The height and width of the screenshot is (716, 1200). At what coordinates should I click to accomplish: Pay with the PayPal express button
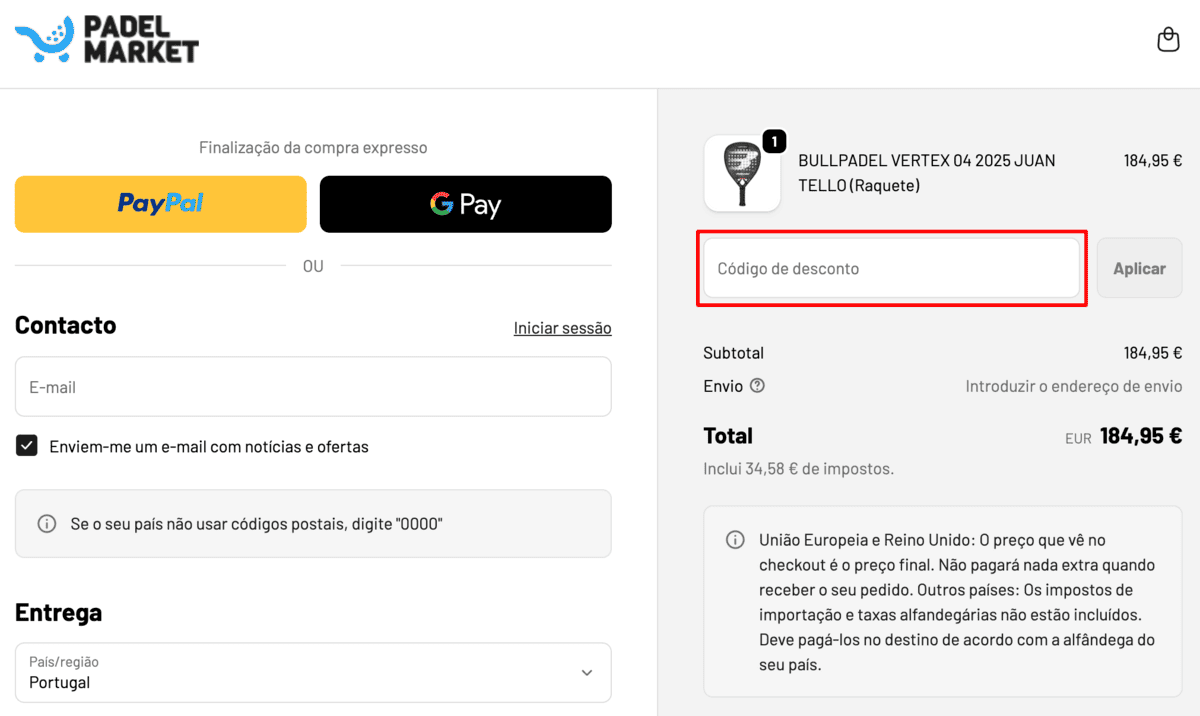click(x=161, y=204)
